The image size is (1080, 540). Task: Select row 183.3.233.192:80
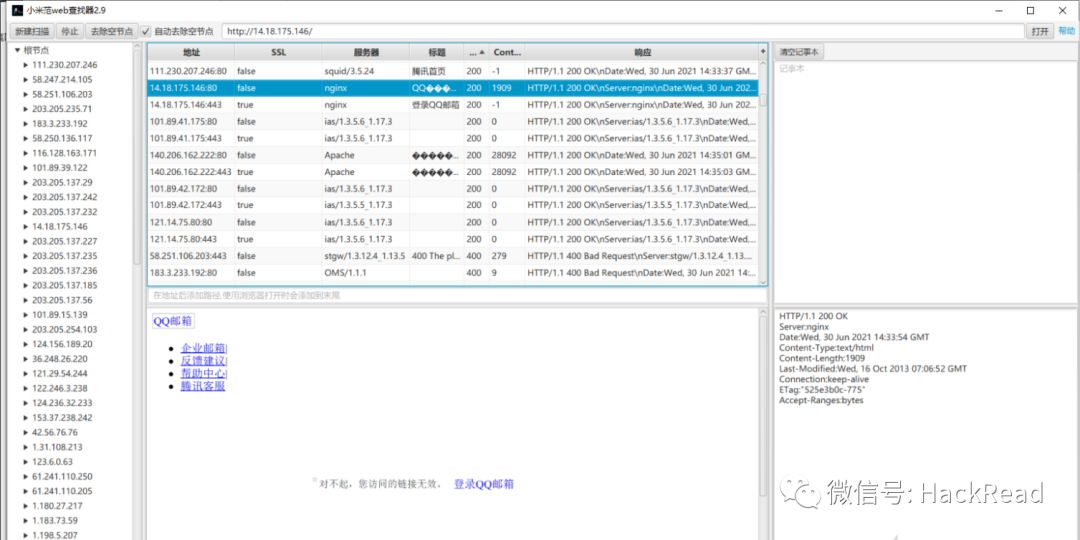(x=453, y=273)
